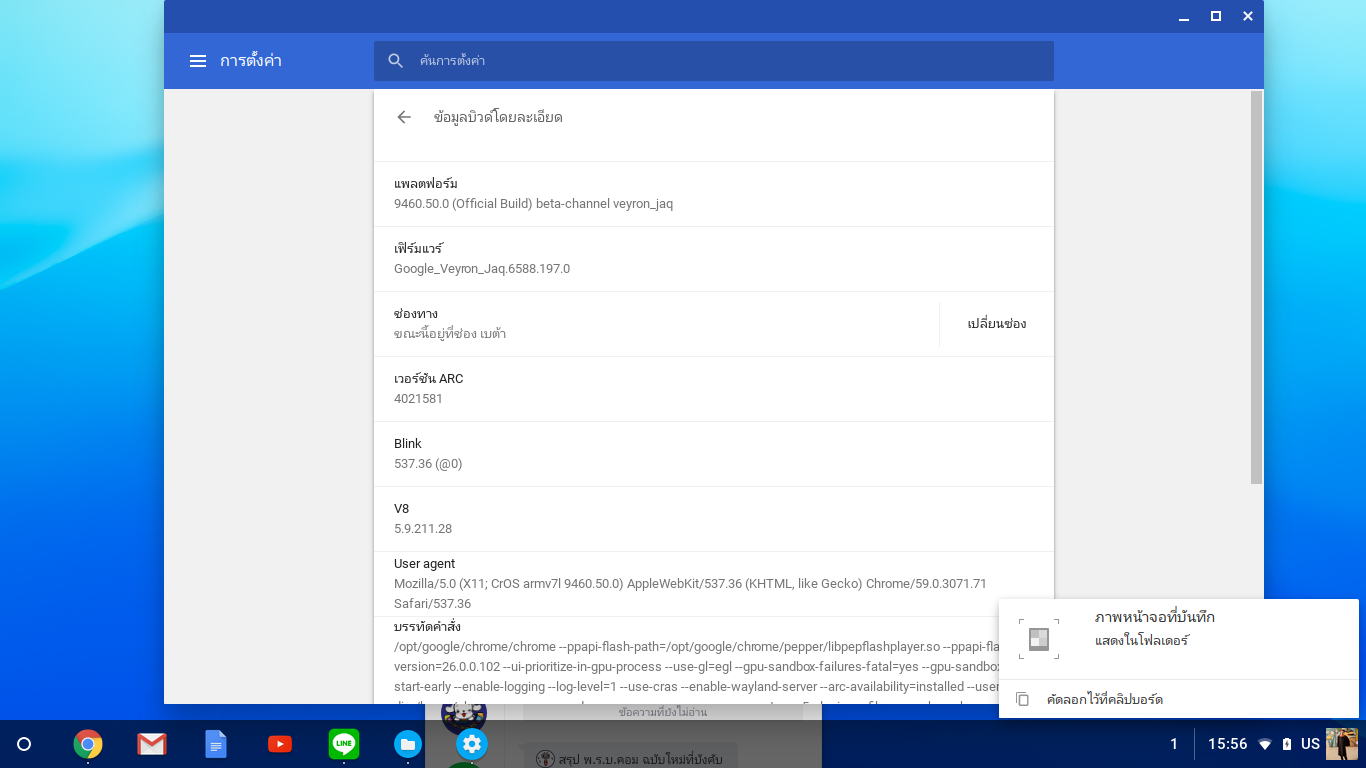Minimize the settings window
The image size is (1366, 768).
tap(1184, 16)
